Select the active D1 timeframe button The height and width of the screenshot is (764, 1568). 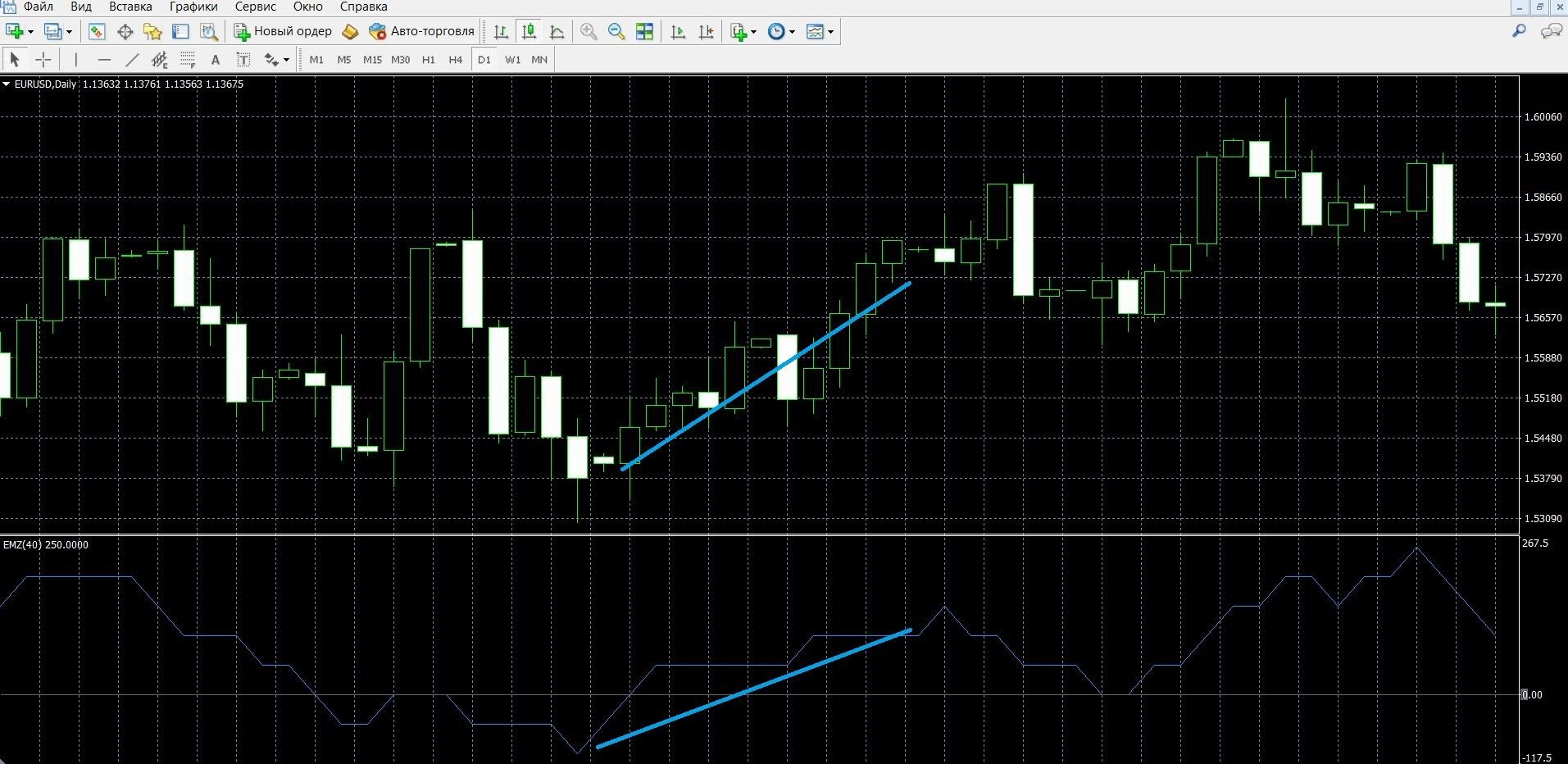coord(484,60)
